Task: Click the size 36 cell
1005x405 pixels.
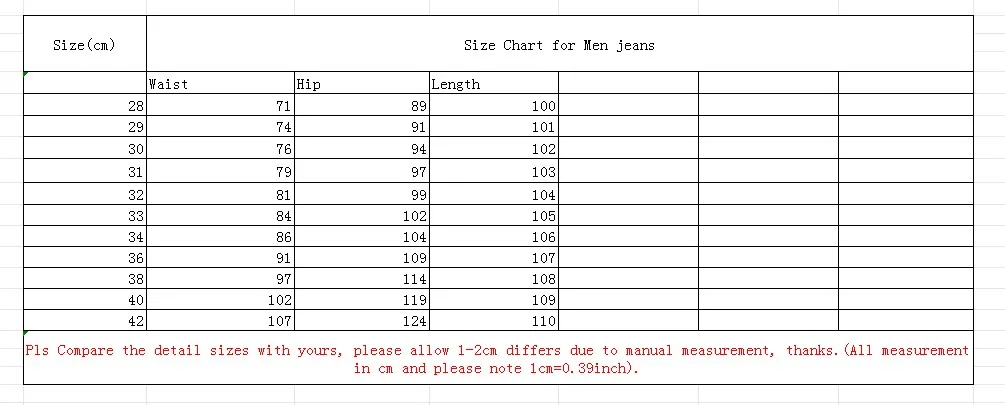Action: 85,258
